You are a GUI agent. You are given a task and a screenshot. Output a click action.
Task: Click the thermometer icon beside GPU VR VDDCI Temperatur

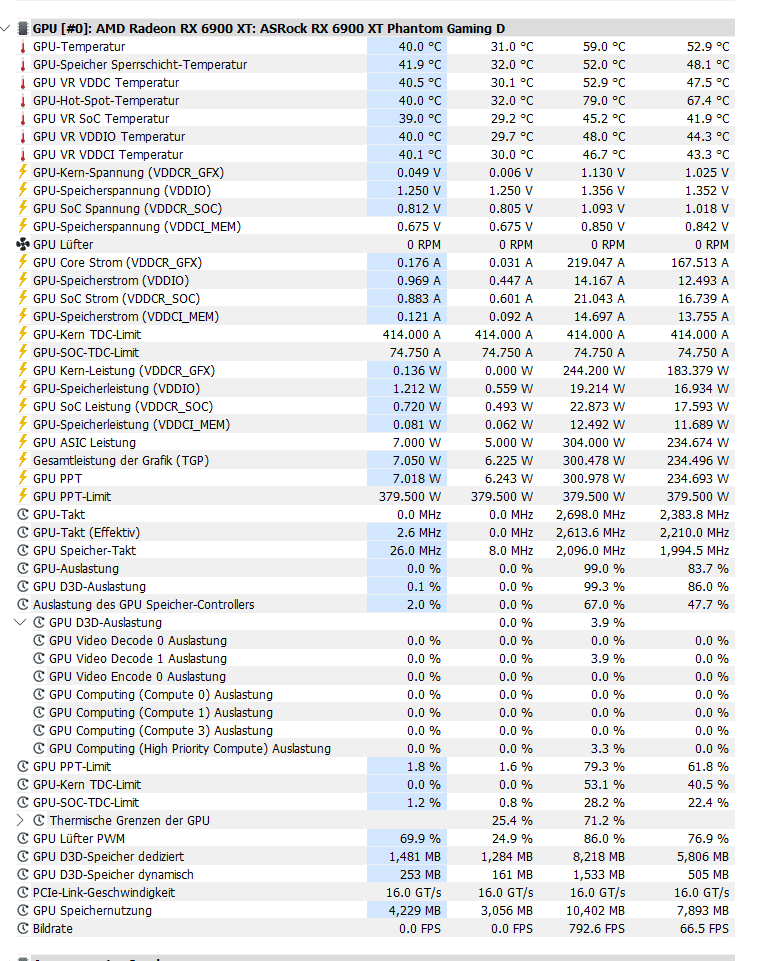point(23,154)
